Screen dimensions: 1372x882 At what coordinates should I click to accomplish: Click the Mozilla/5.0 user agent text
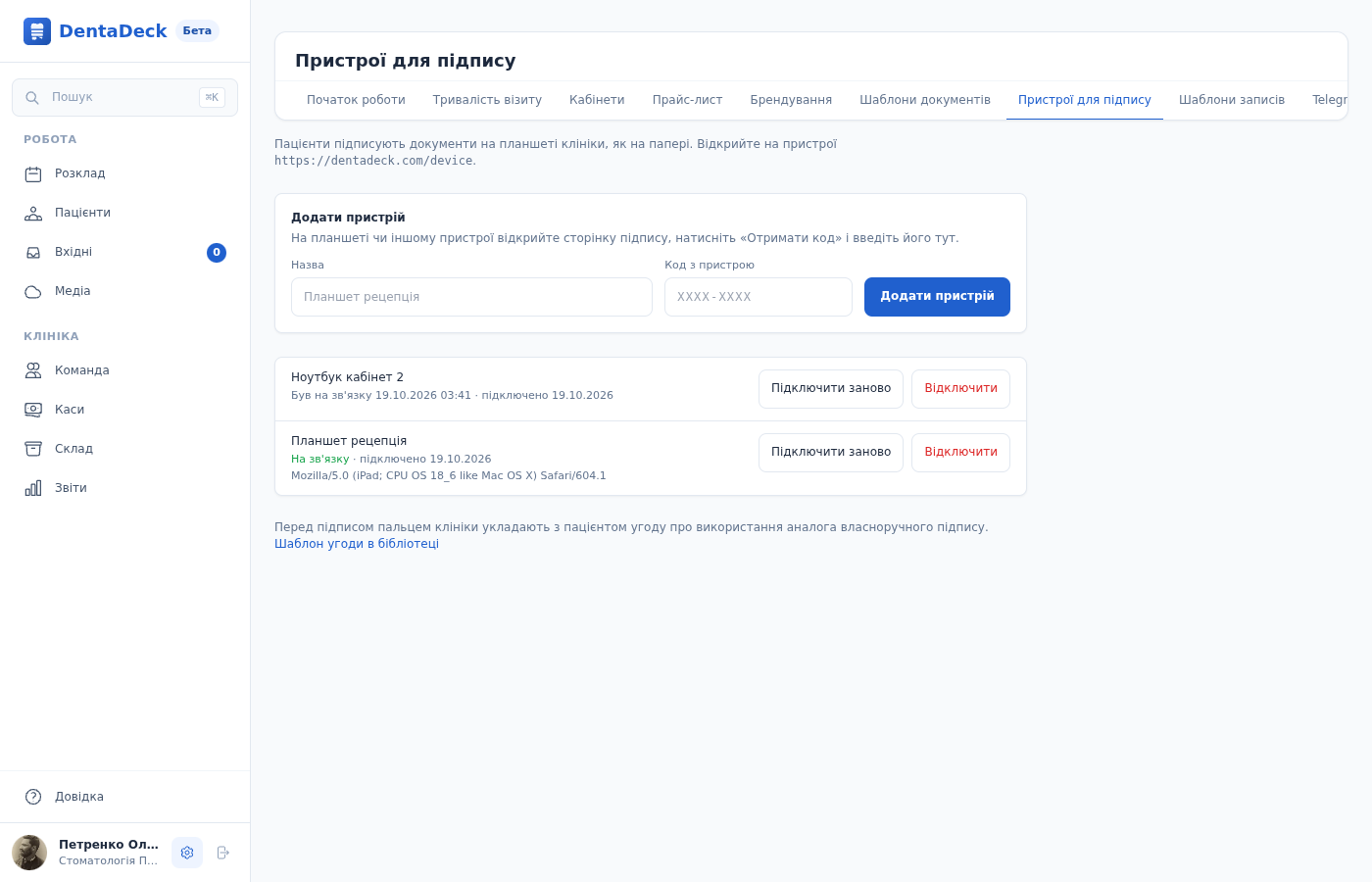(449, 476)
